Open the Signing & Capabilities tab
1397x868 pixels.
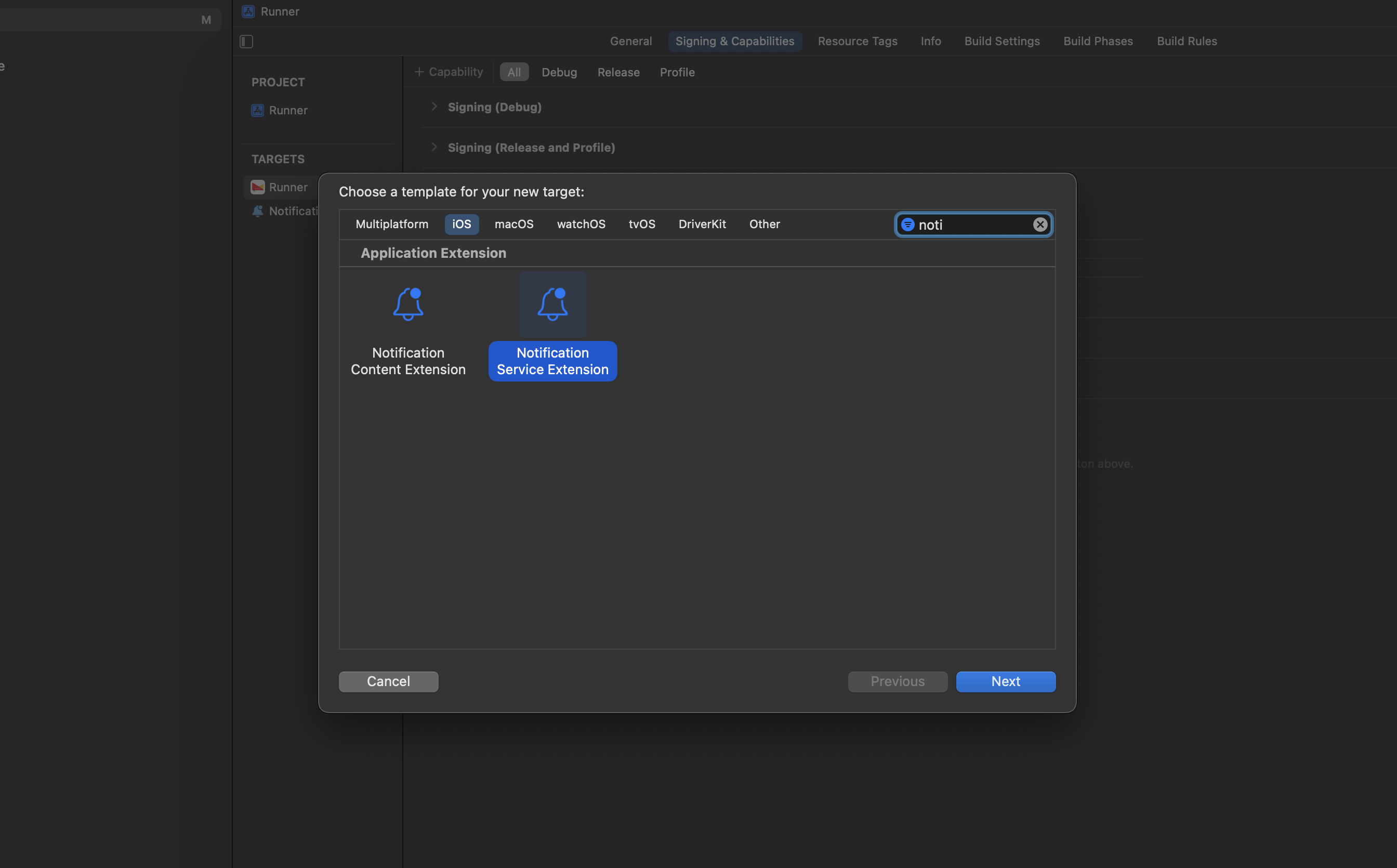pos(735,42)
